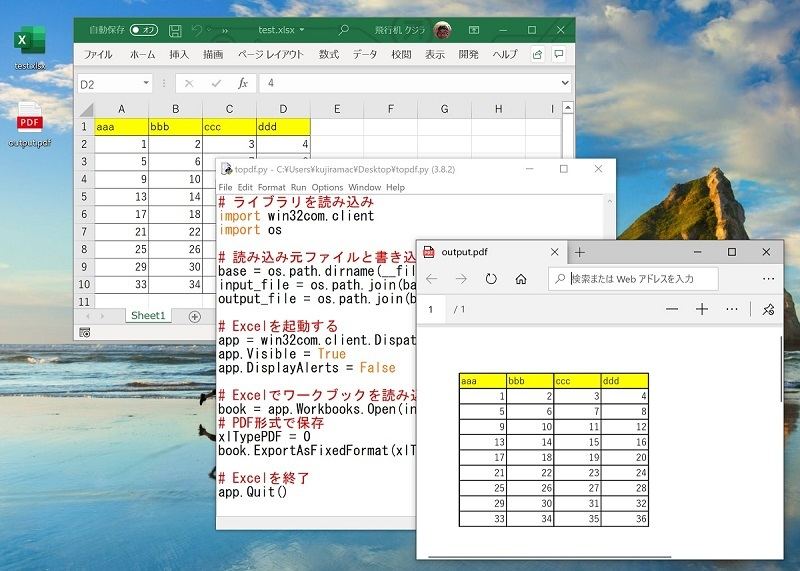Image resolution: width=800 pixels, height=571 pixels.
Task: Click the browser Home icon
Action: (520, 279)
